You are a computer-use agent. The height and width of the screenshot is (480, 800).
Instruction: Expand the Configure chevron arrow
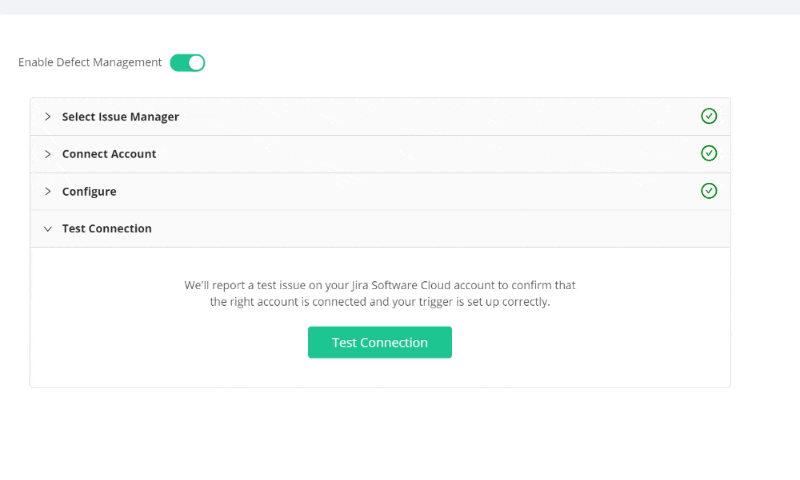pyautogui.click(x=47, y=191)
